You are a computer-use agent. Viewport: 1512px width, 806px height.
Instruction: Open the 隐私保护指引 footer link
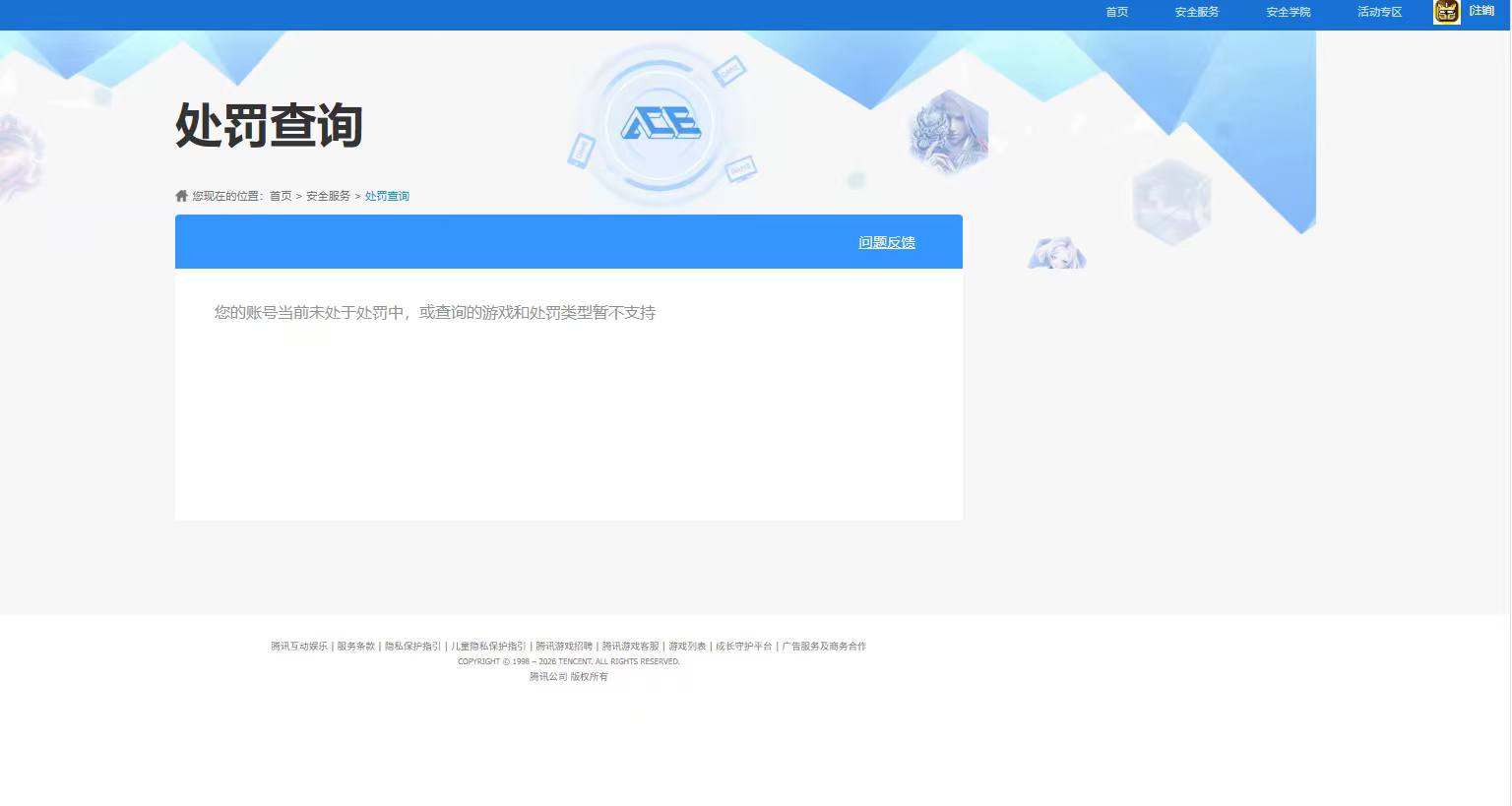click(x=413, y=647)
